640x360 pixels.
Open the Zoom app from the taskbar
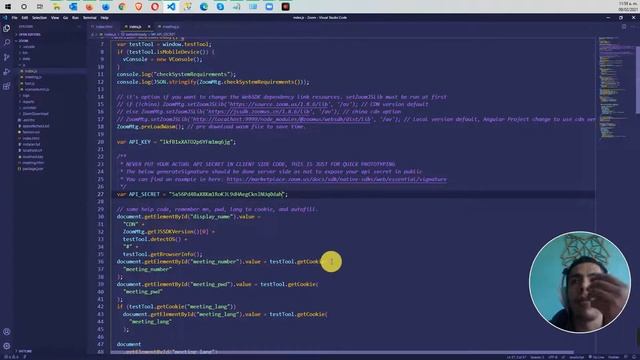click(269, 7)
